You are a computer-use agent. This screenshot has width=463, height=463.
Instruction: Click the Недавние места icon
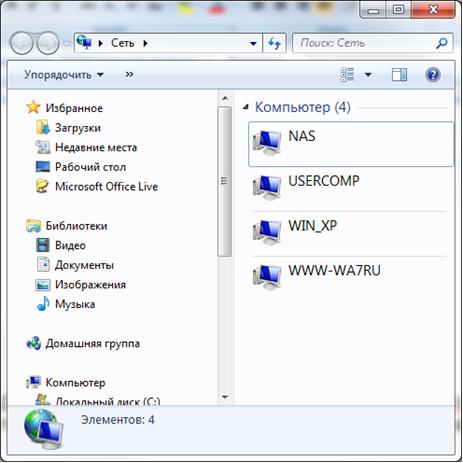(x=43, y=147)
